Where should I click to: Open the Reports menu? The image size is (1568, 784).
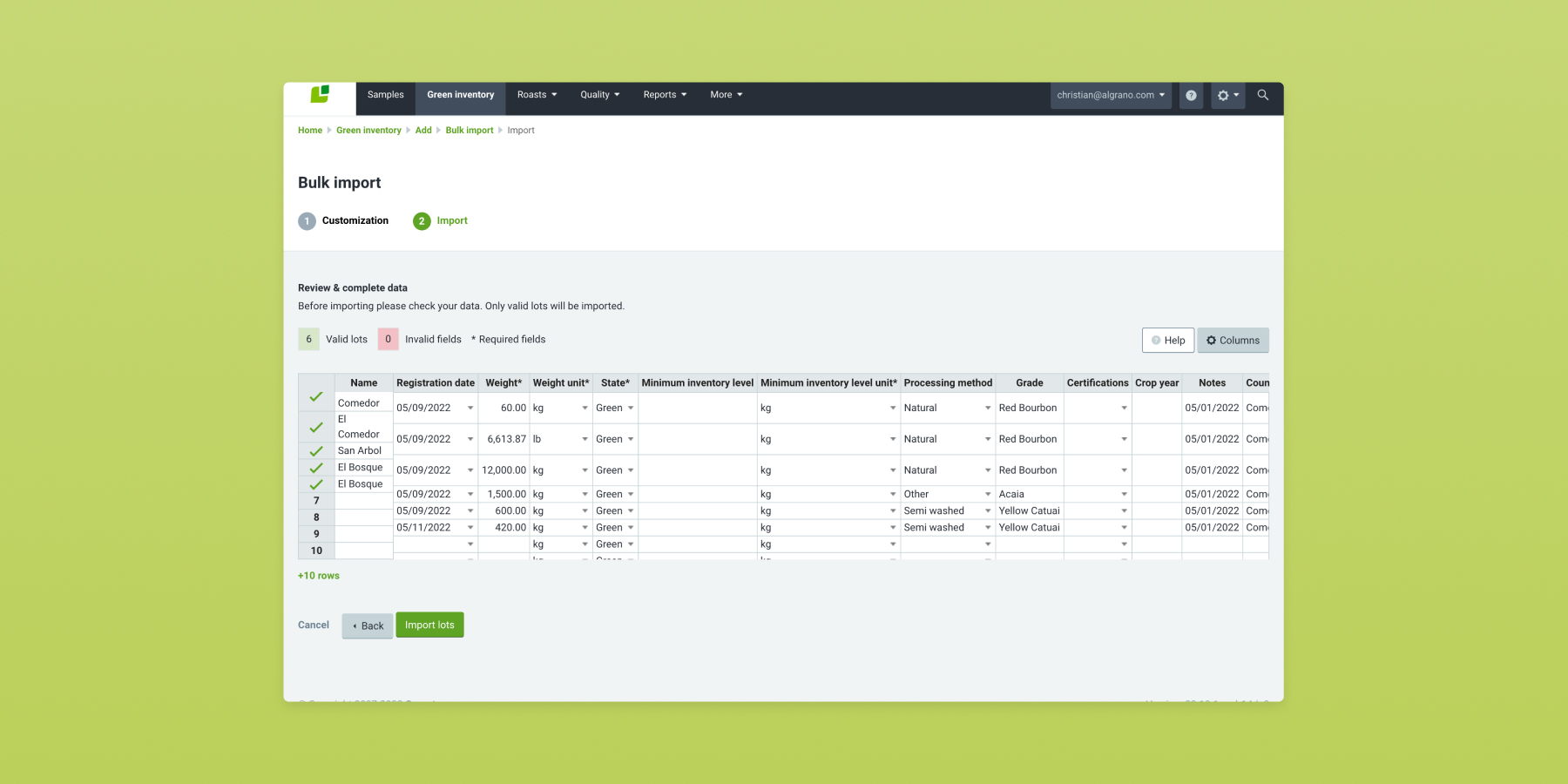(x=665, y=95)
